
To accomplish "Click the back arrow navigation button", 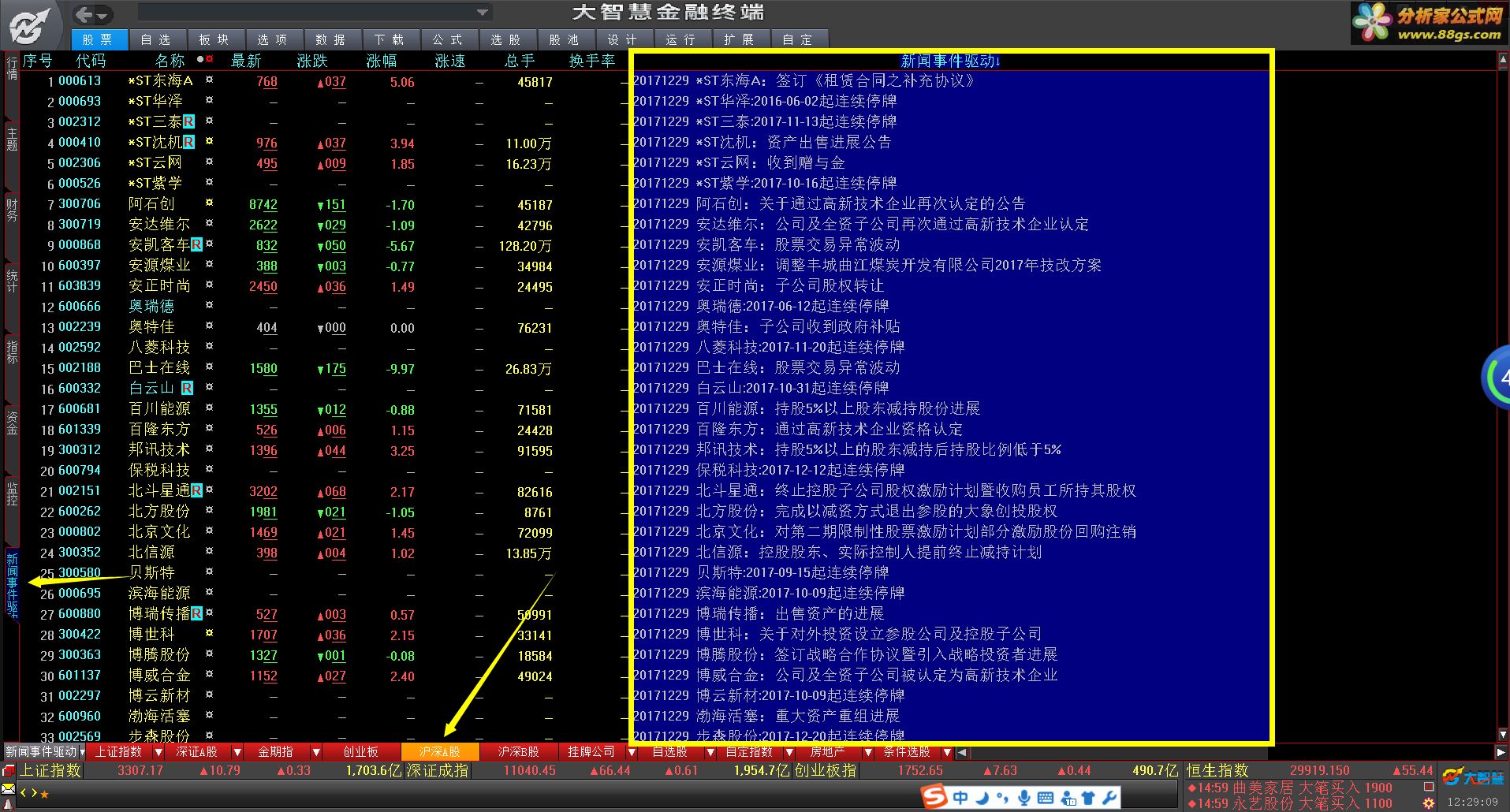I will tap(85, 14).
